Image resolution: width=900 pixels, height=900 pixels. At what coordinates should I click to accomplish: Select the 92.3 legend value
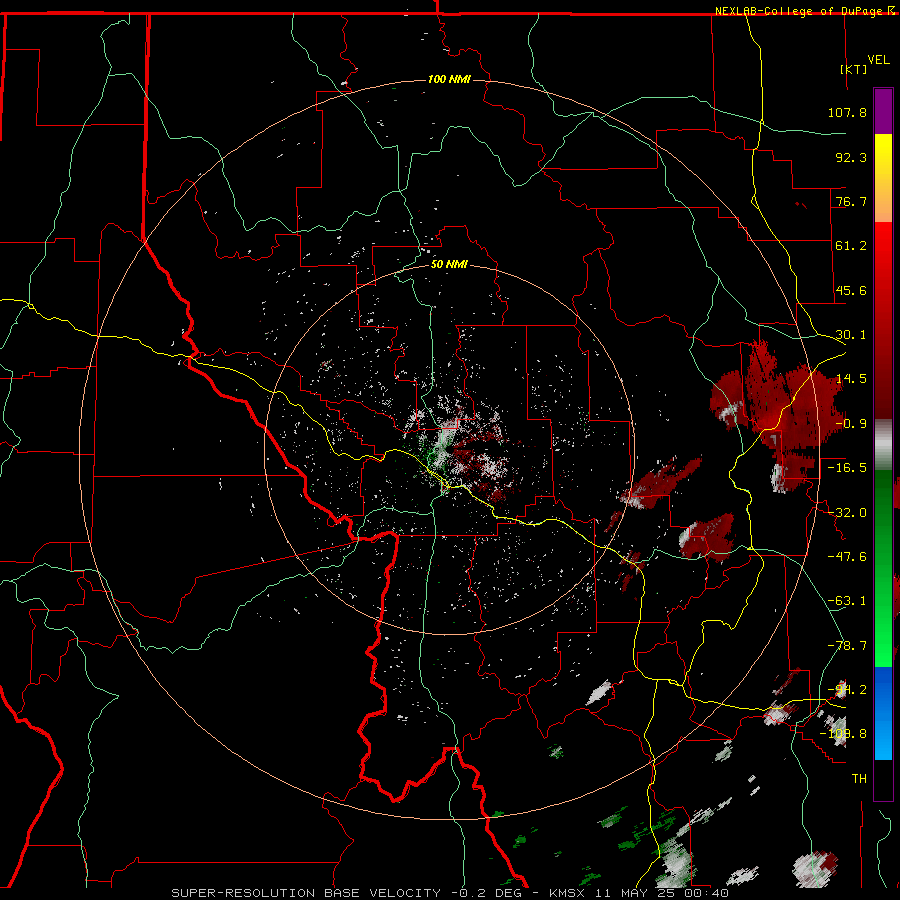[851, 157]
